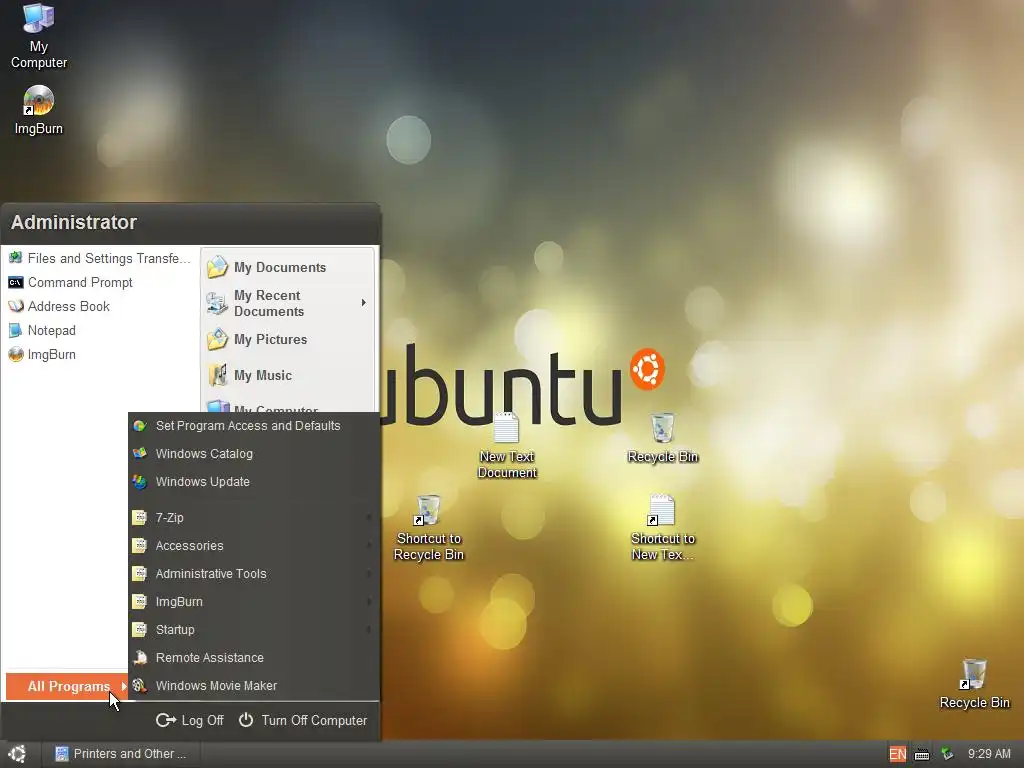Click the Set Program Access and Defaults icon
Viewport: 1024px width, 768px height.
tap(139, 426)
